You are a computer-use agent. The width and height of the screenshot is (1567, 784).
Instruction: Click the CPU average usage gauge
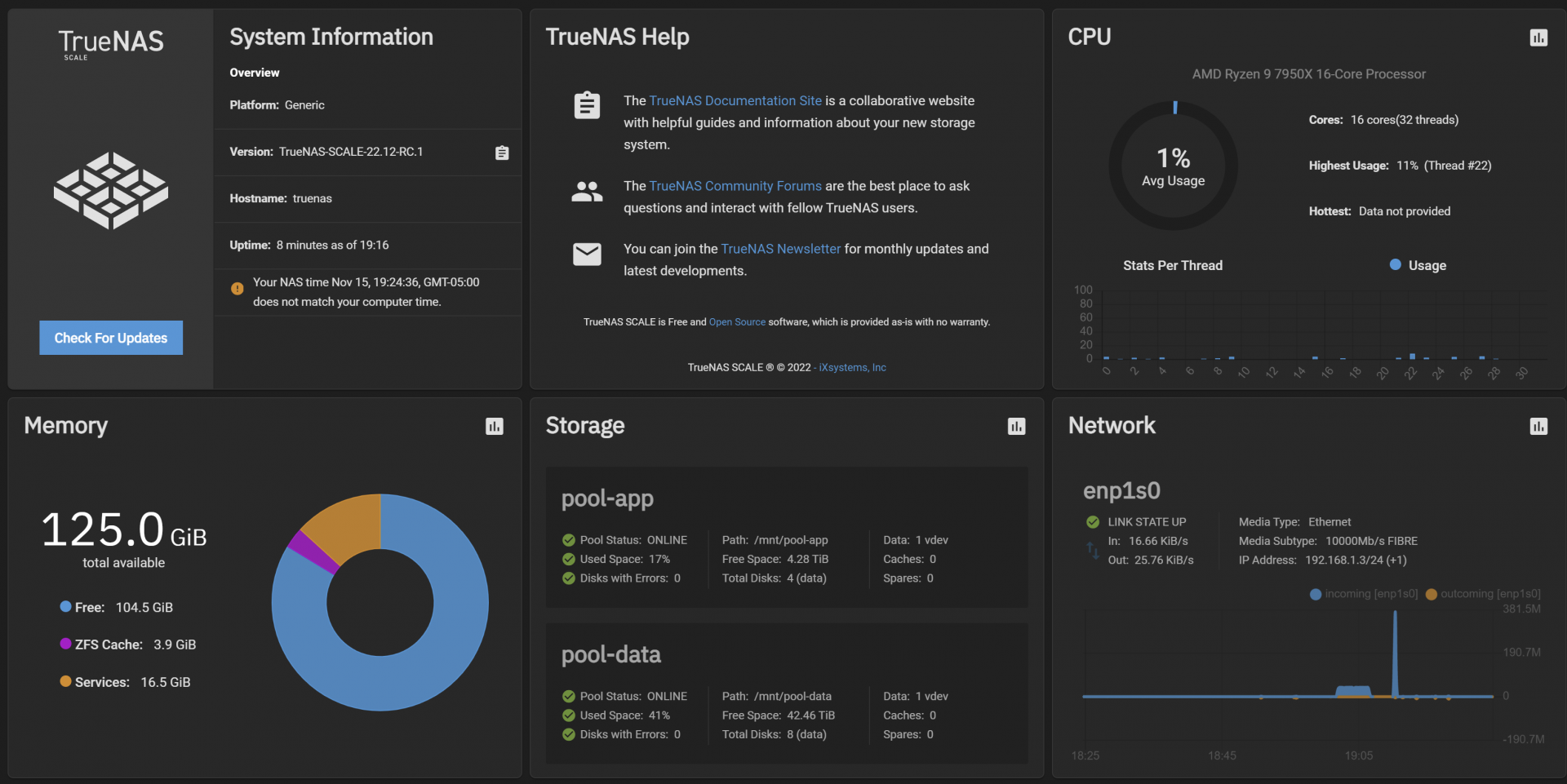click(1174, 166)
